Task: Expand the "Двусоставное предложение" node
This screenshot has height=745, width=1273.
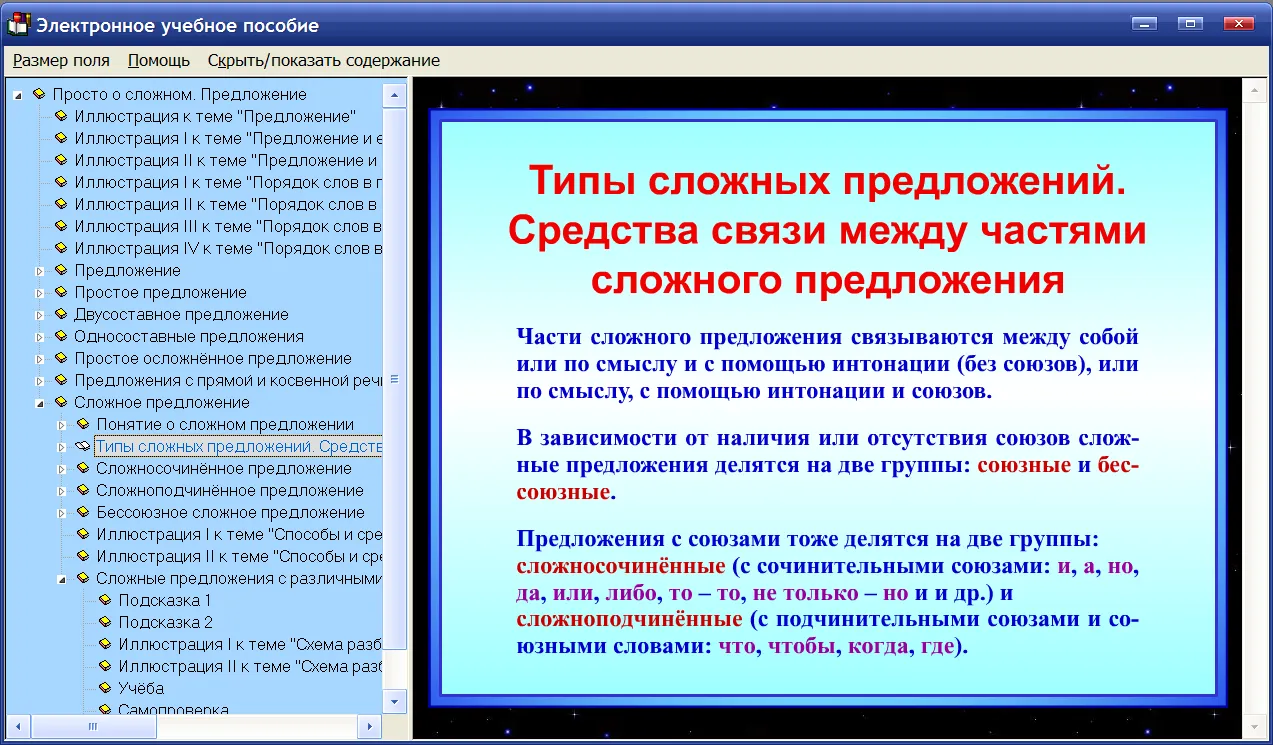Action: pos(40,315)
